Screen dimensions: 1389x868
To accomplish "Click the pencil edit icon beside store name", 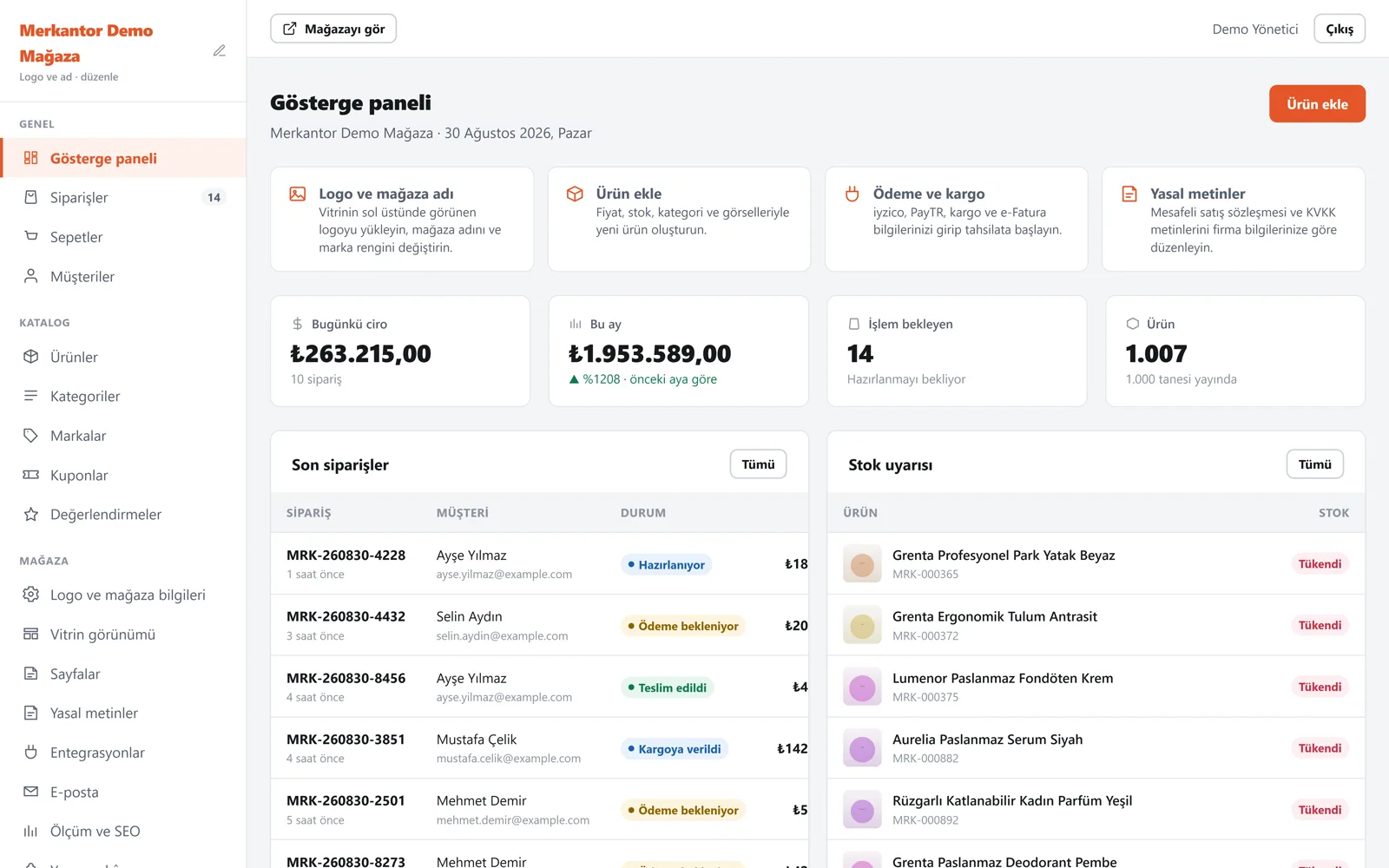I will [x=220, y=51].
